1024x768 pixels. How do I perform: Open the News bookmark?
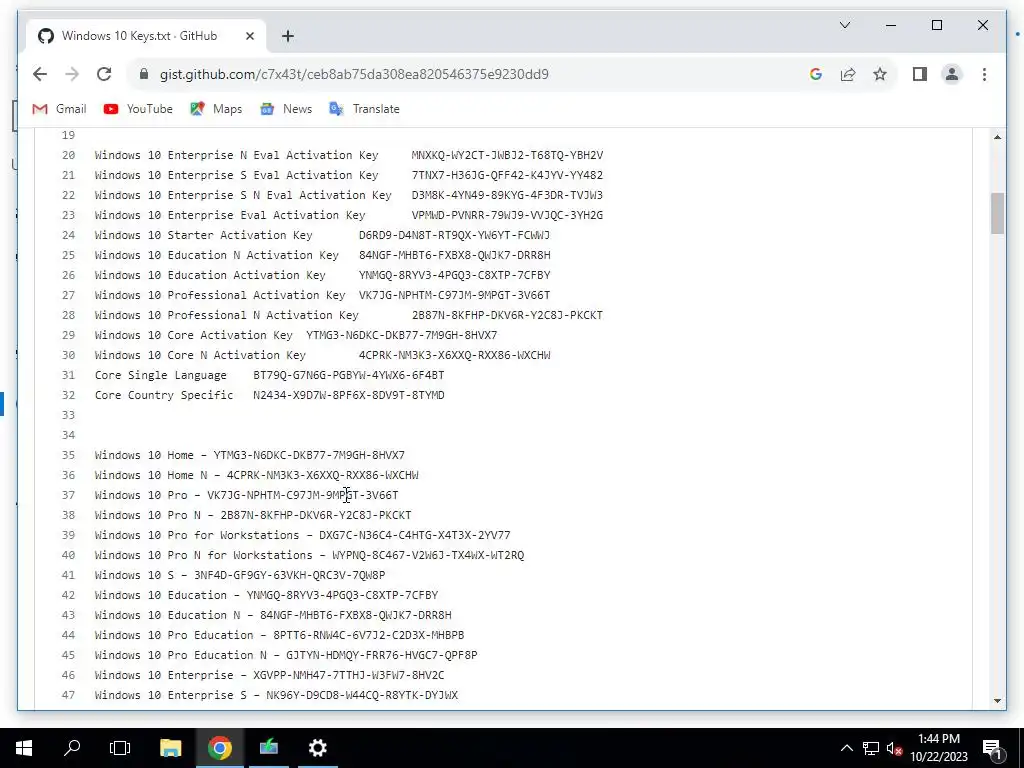coord(286,109)
